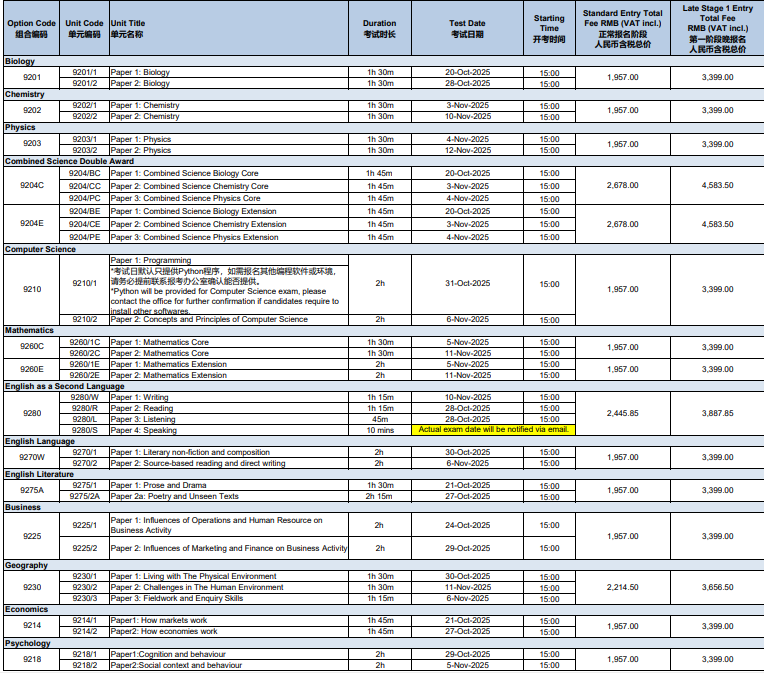The width and height of the screenshot is (764, 675).
Task: Select the 'Economics' section heading
Action: coord(26,609)
